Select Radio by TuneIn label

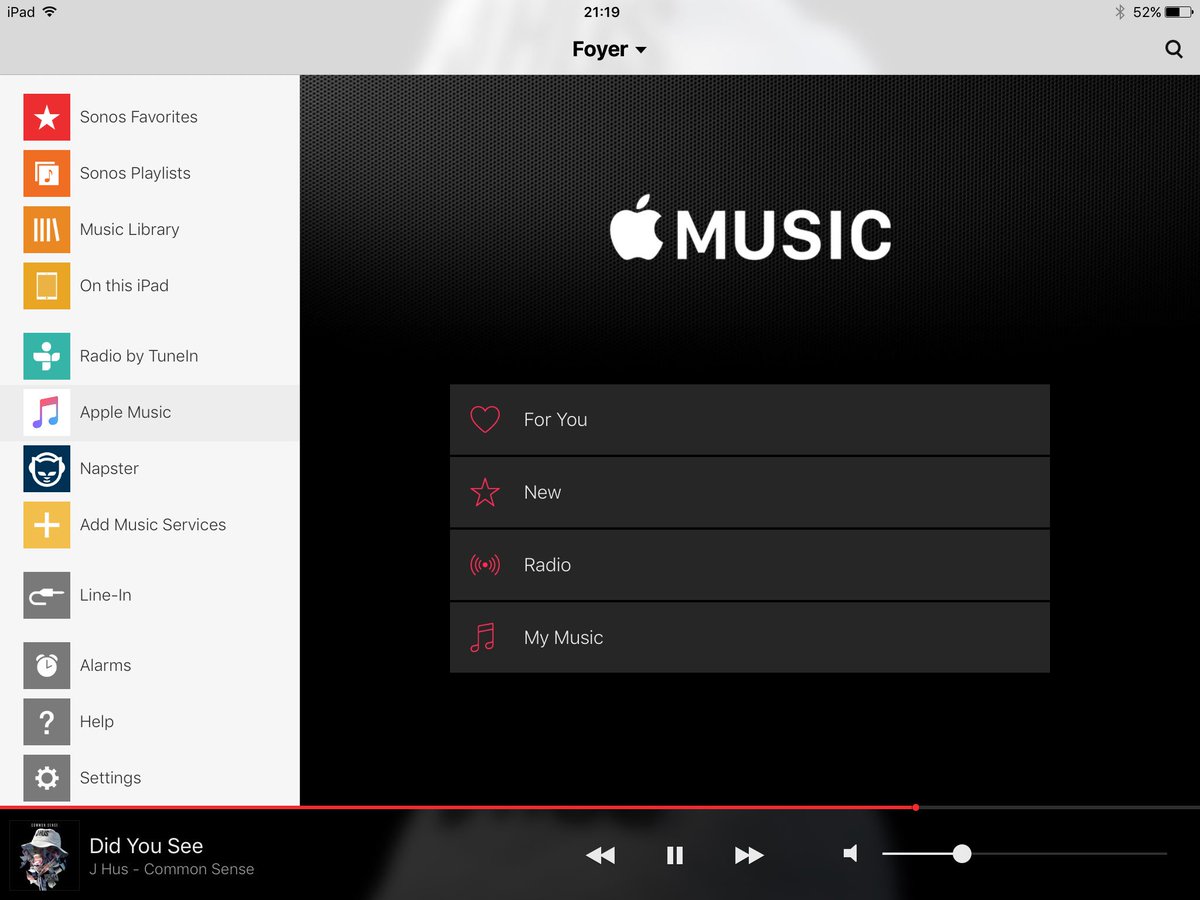coord(139,356)
